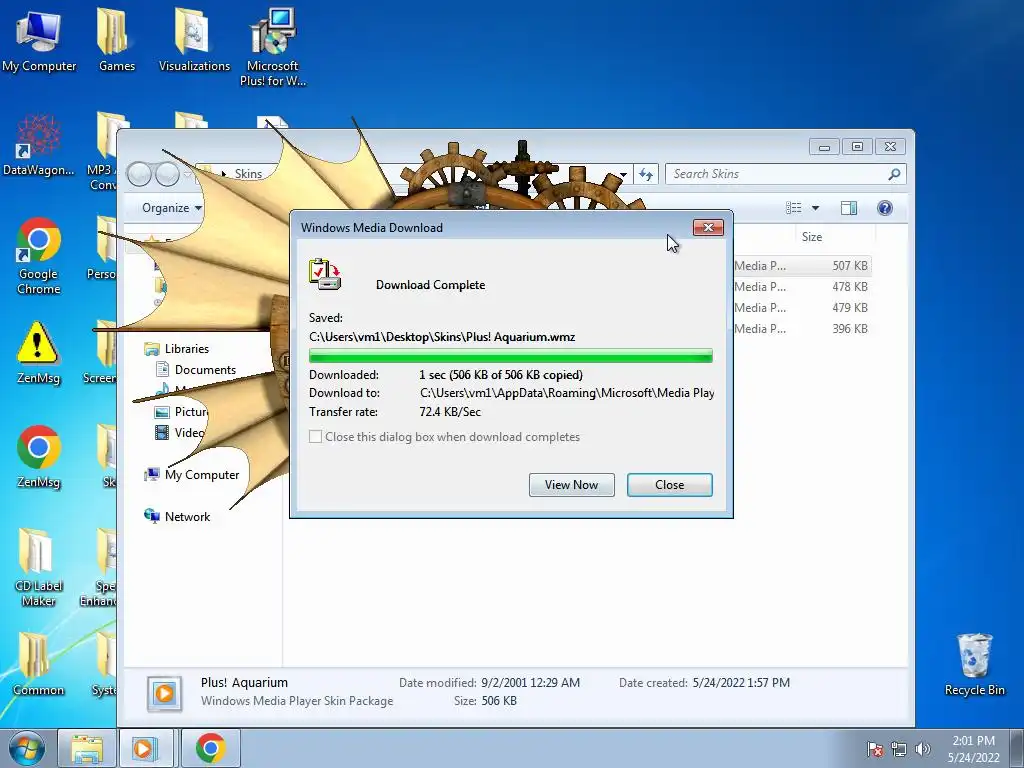Click the Download Complete status text
The width and height of the screenshot is (1024, 768).
(430, 285)
